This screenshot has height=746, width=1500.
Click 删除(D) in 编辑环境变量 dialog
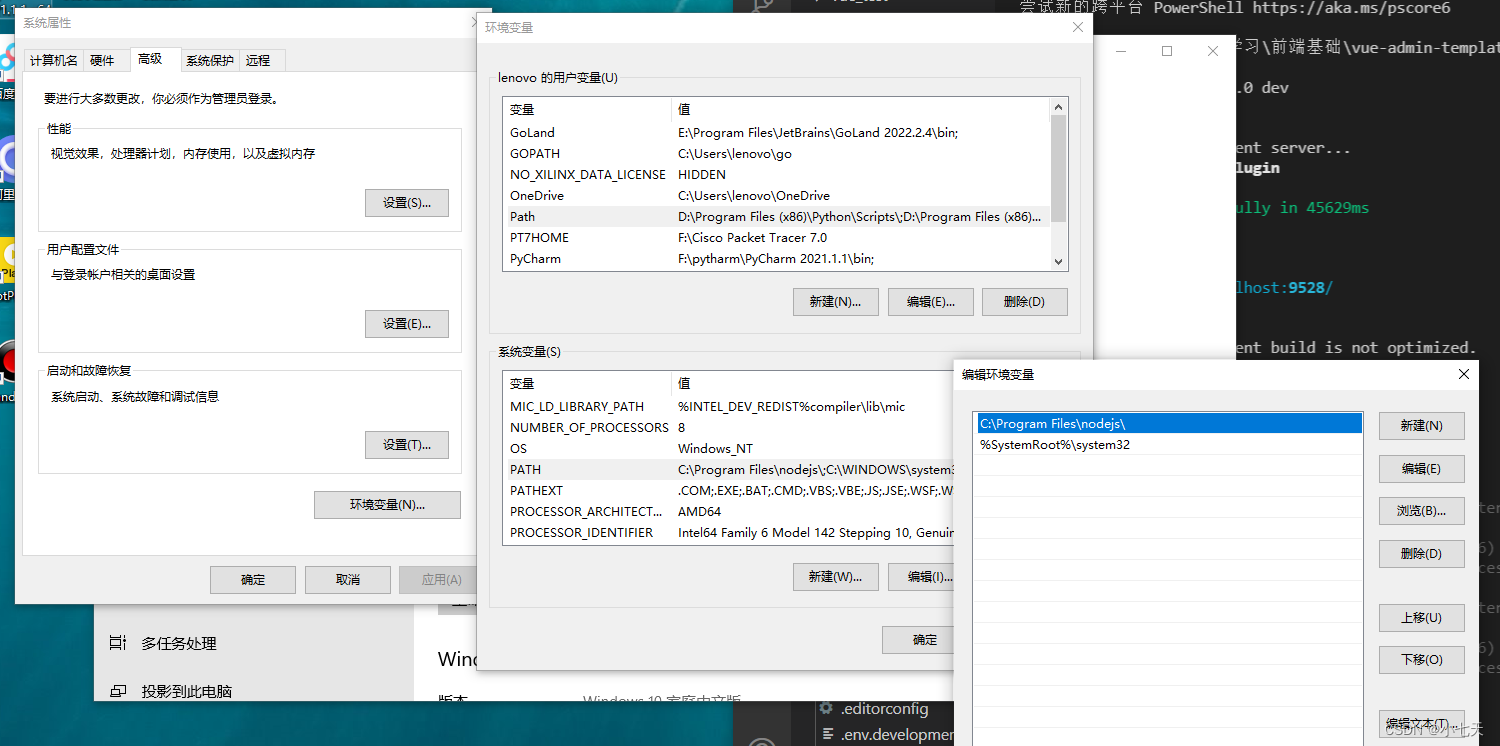[1421, 554]
